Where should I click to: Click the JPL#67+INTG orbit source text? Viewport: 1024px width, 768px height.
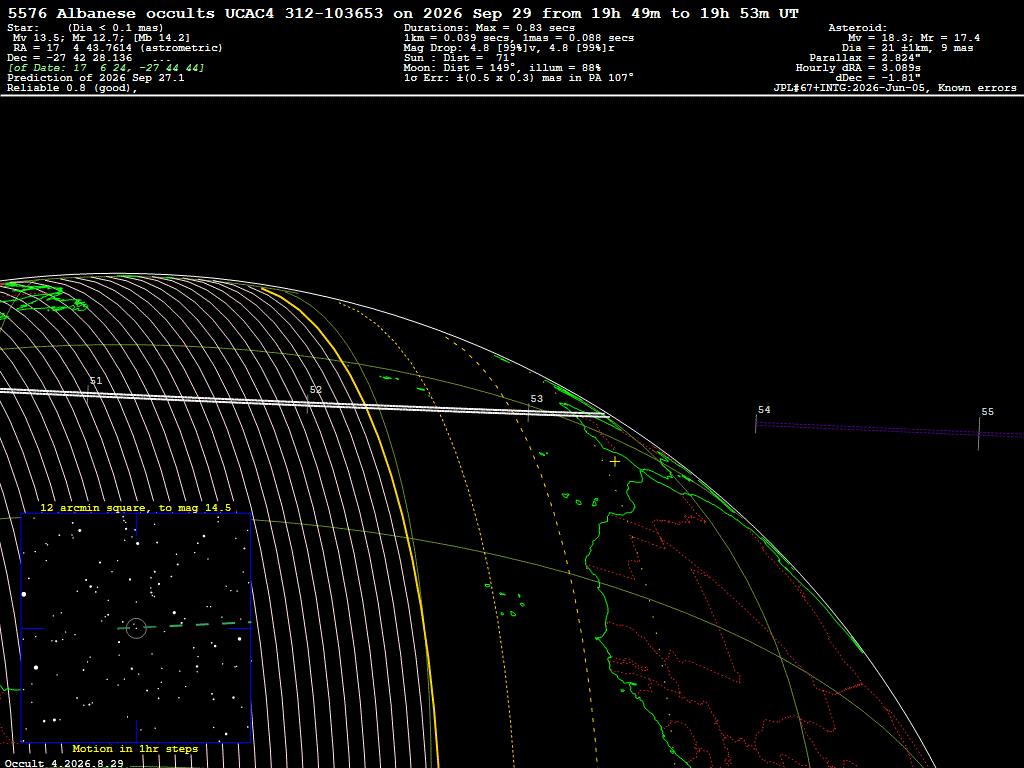[x=895, y=88]
